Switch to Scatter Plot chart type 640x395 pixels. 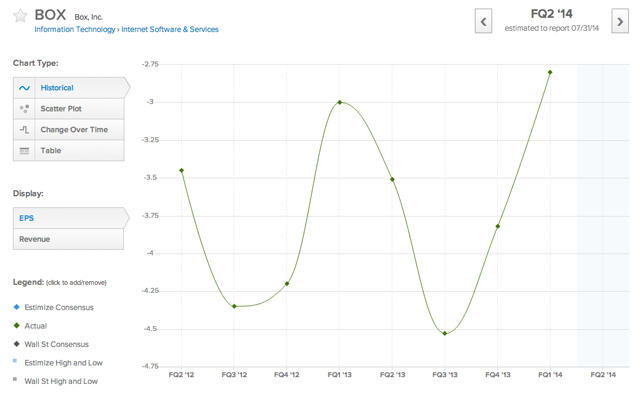[x=69, y=109]
